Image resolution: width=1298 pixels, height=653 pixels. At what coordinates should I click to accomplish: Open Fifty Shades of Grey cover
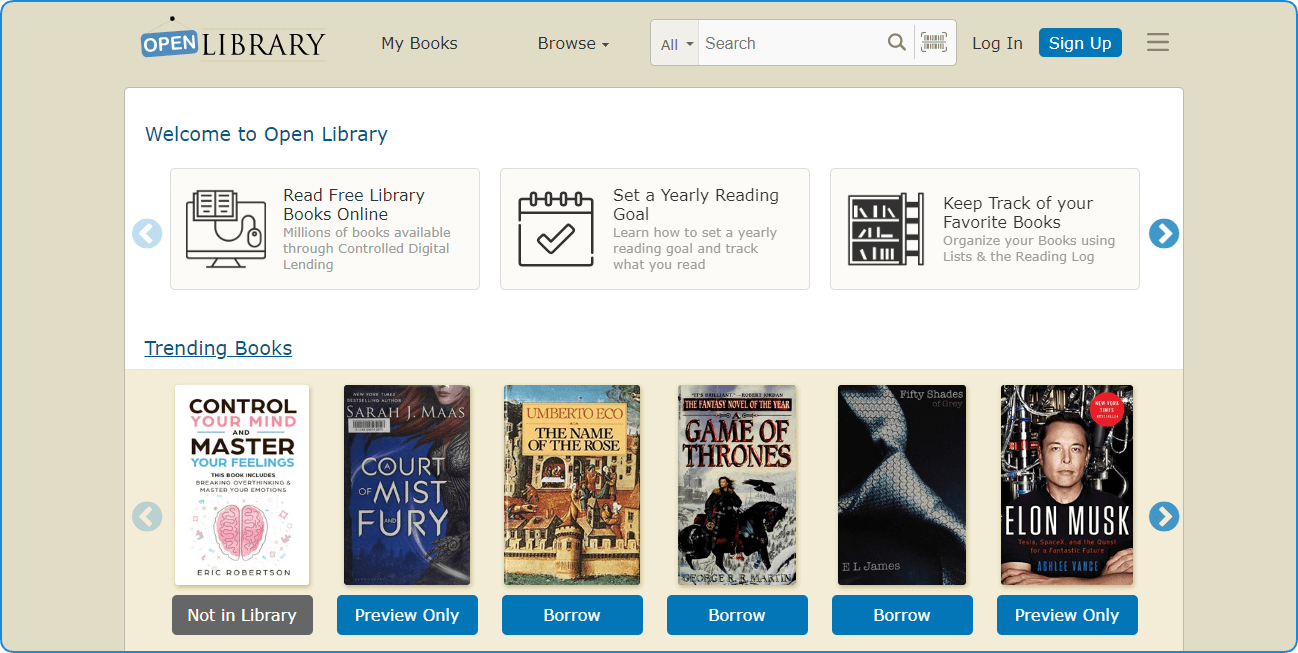[902, 485]
